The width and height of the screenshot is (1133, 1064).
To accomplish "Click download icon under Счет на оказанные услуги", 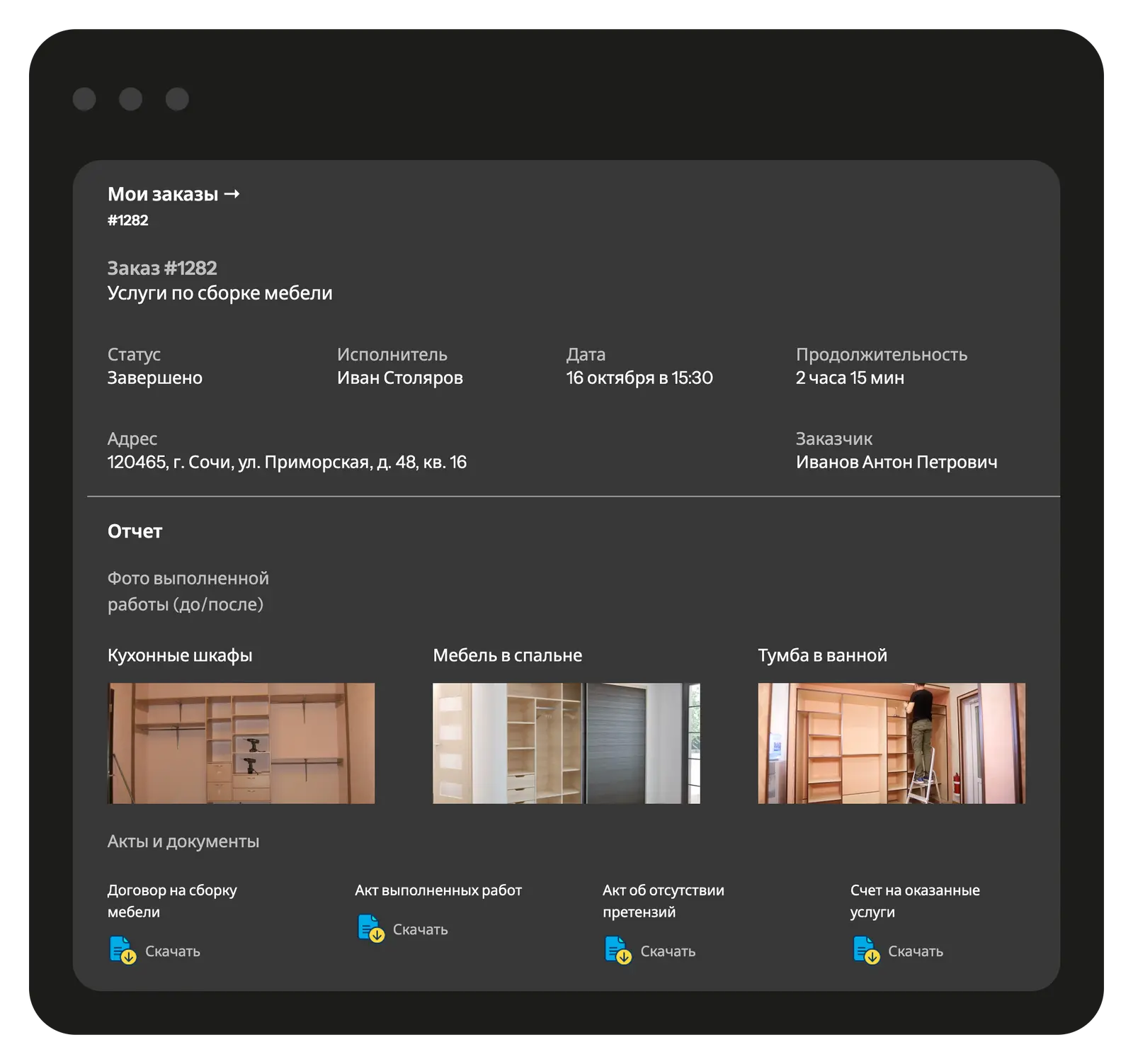I will [865, 951].
